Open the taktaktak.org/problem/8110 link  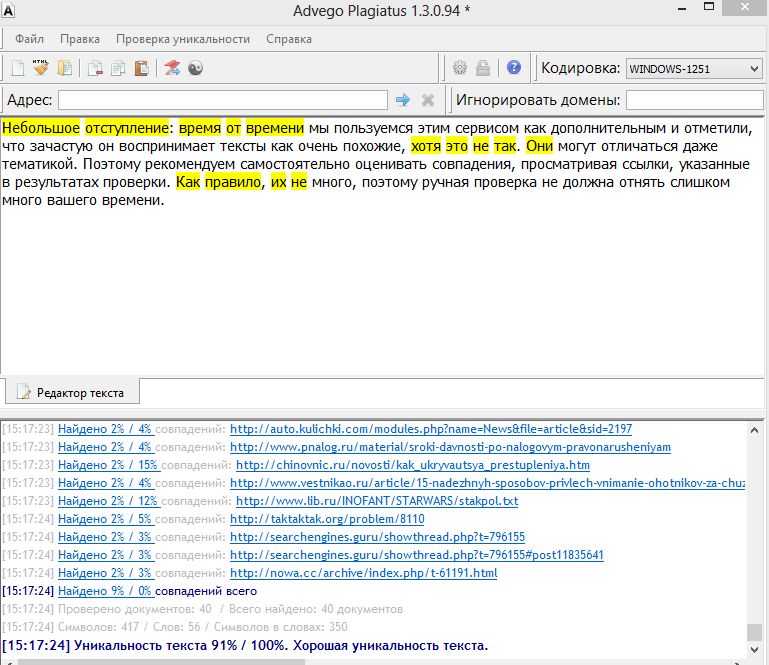pyautogui.click(x=327, y=519)
